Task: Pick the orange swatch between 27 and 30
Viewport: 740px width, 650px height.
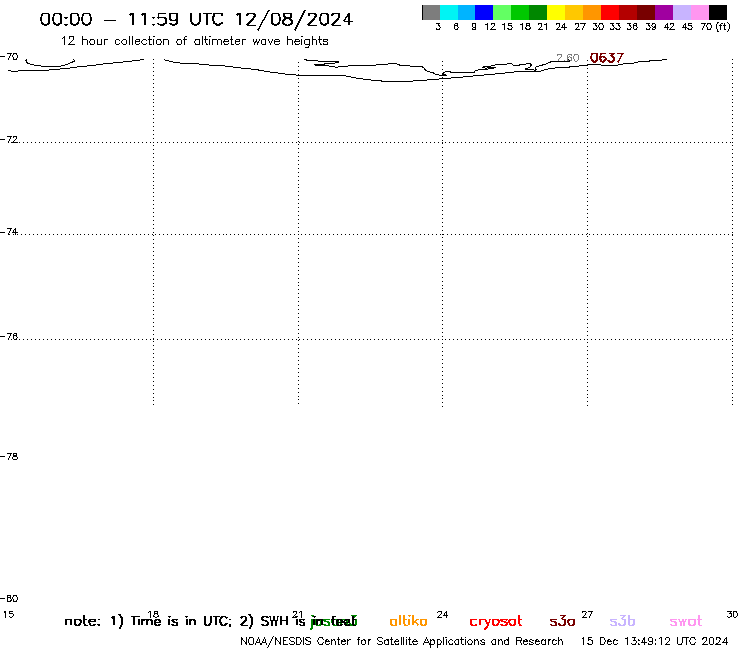Action: pyautogui.click(x=592, y=12)
